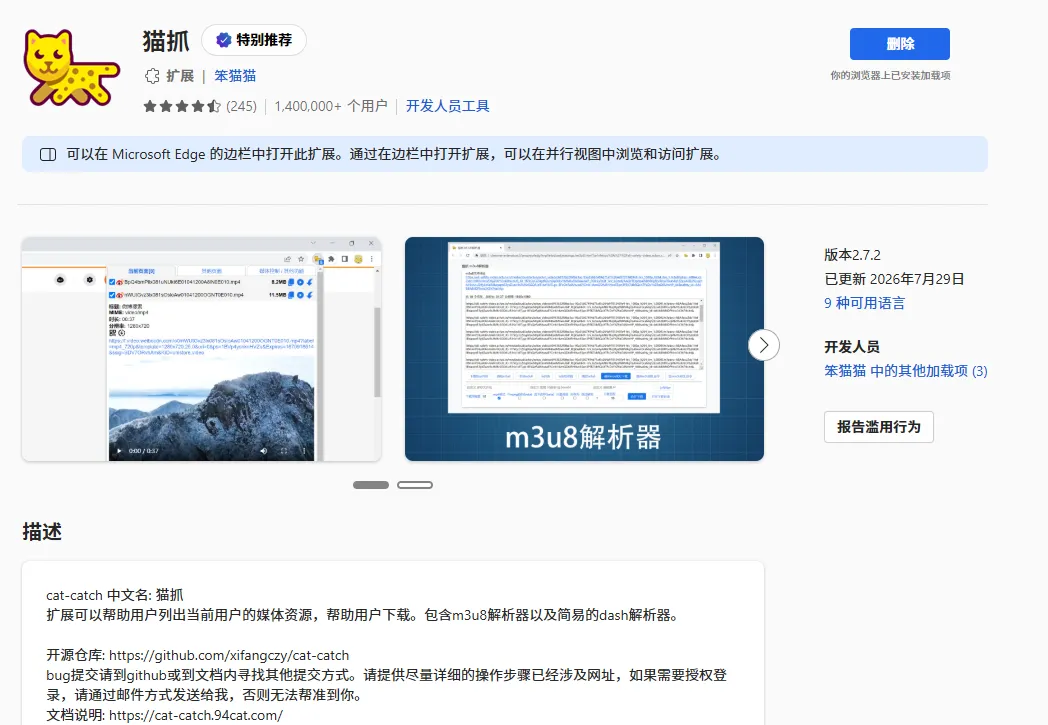Click the 特别推荐 featured badge
Image resolution: width=1048 pixels, height=725 pixels.
(254, 40)
